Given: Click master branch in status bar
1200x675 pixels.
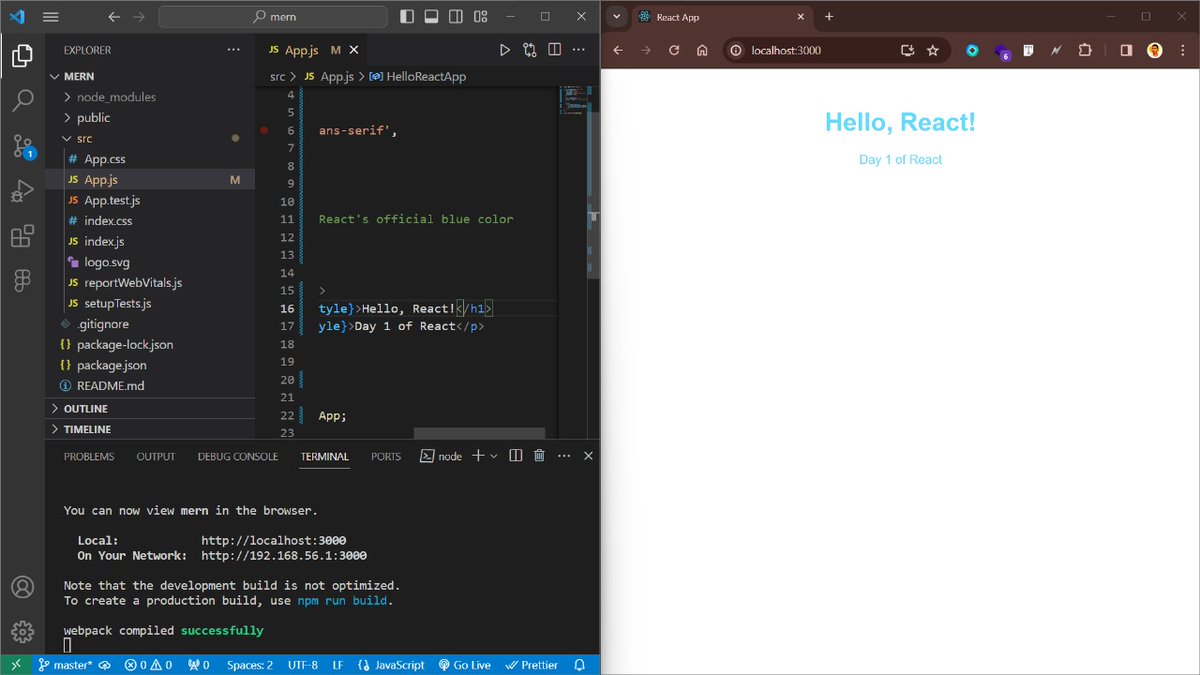Looking at the screenshot, I should coord(66,665).
